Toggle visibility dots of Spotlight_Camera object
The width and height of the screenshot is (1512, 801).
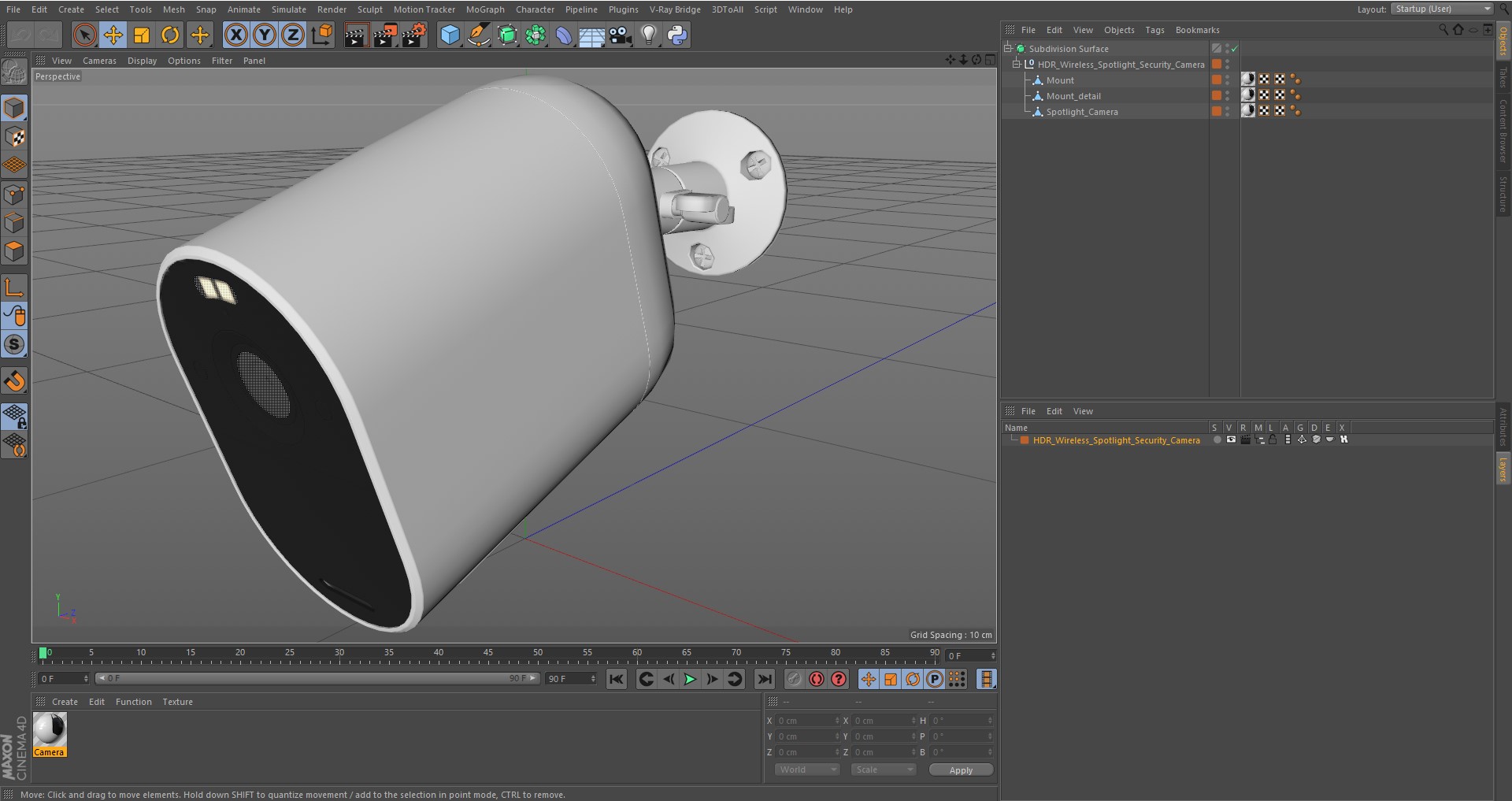(x=1227, y=112)
